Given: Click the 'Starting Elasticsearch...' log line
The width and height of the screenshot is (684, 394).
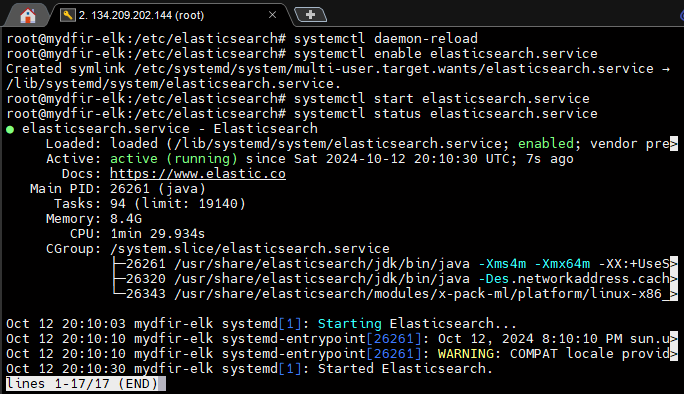Looking at the screenshot, I should pos(261,324).
